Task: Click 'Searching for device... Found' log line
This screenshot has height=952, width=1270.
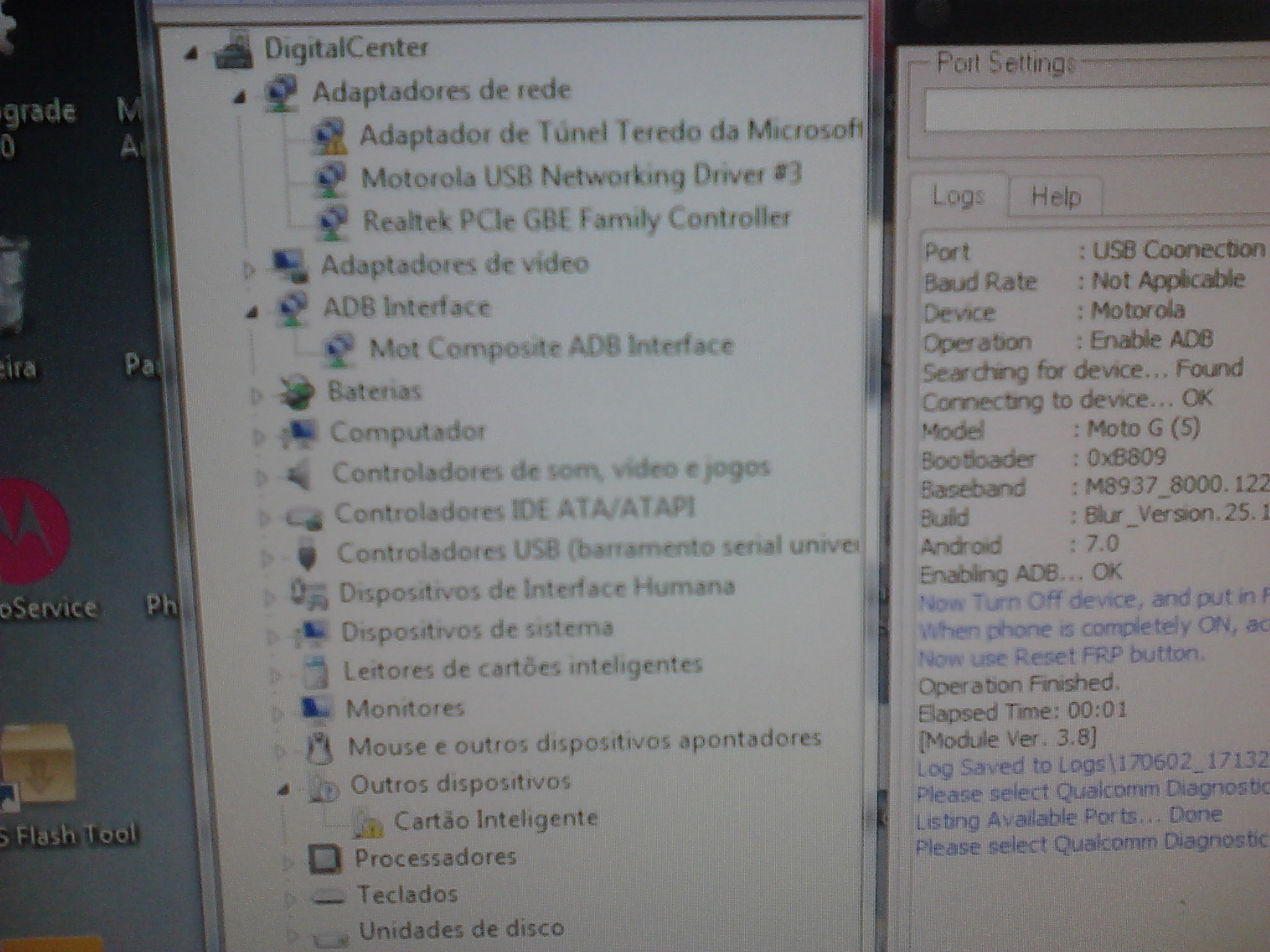Action: click(1083, 371)
